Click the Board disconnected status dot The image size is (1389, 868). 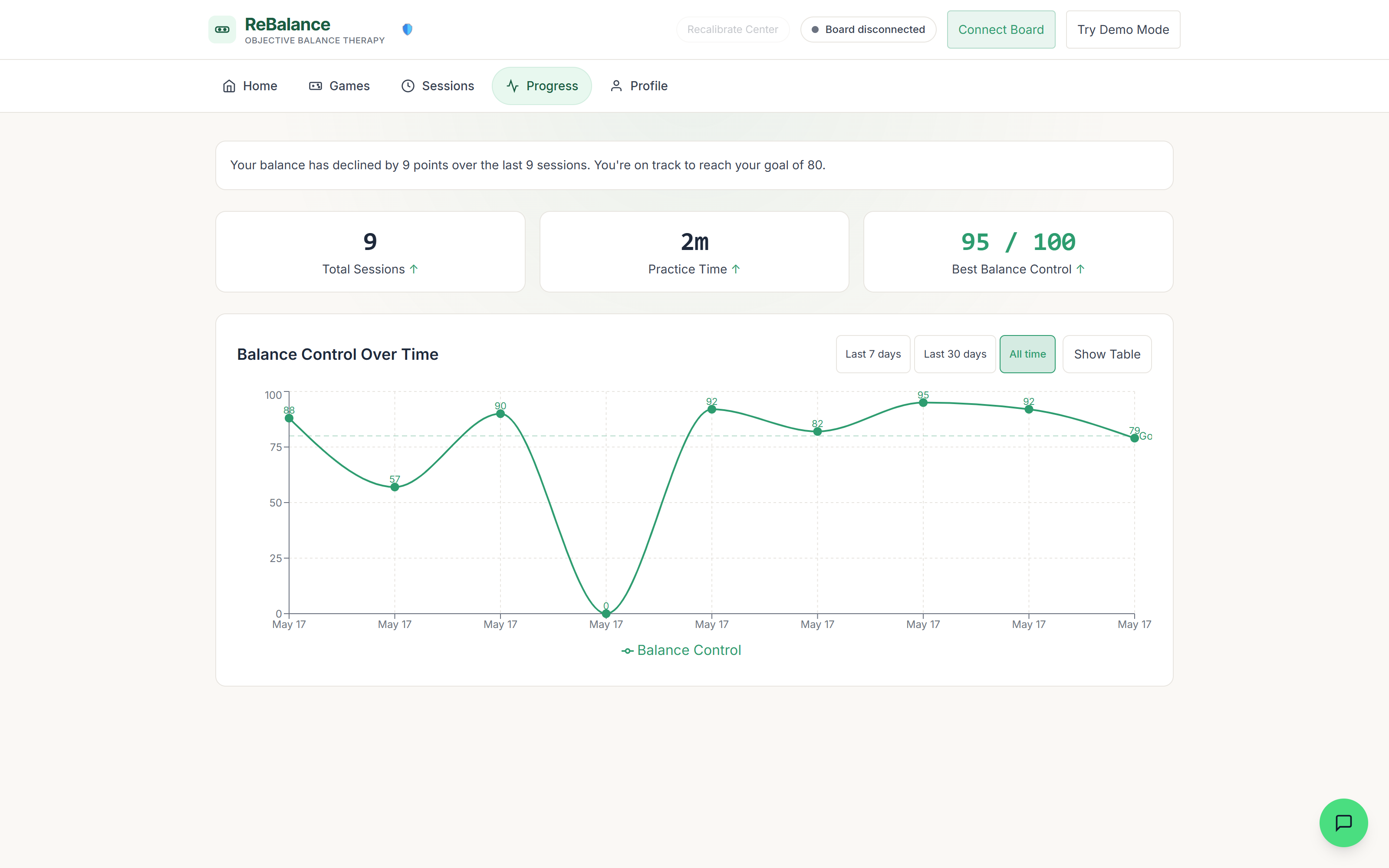coord(815,29)
